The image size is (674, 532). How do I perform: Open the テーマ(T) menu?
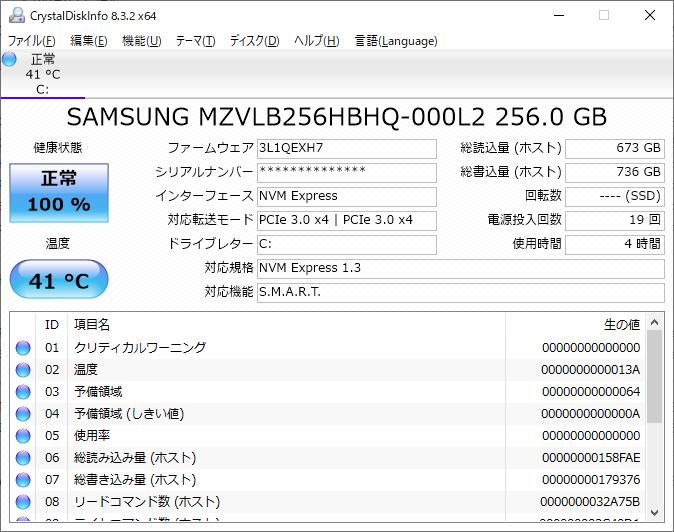coord(195,41)
